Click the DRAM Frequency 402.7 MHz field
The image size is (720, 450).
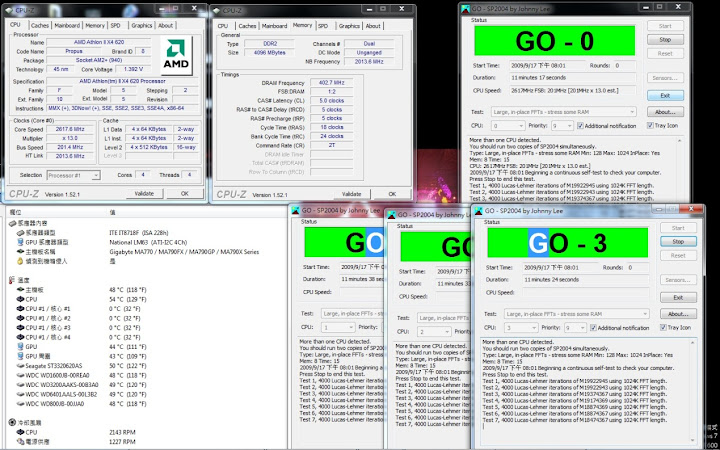[x=331, y=83]
